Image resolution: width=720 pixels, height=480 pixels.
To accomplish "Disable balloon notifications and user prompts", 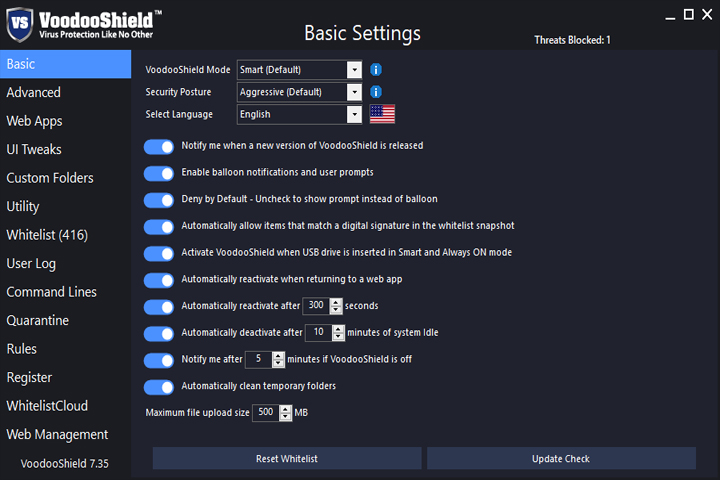I will [x=159, y=174].
